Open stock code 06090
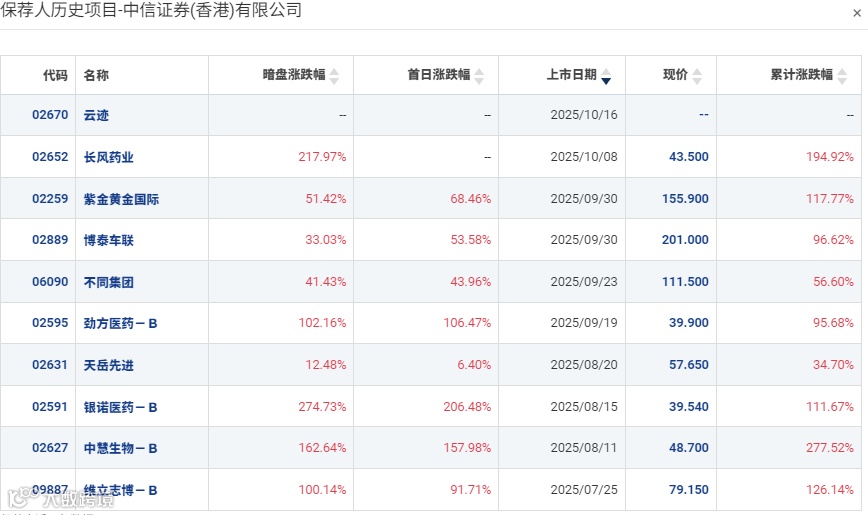Screen dimensions: 868x515 tap(50, 281)
